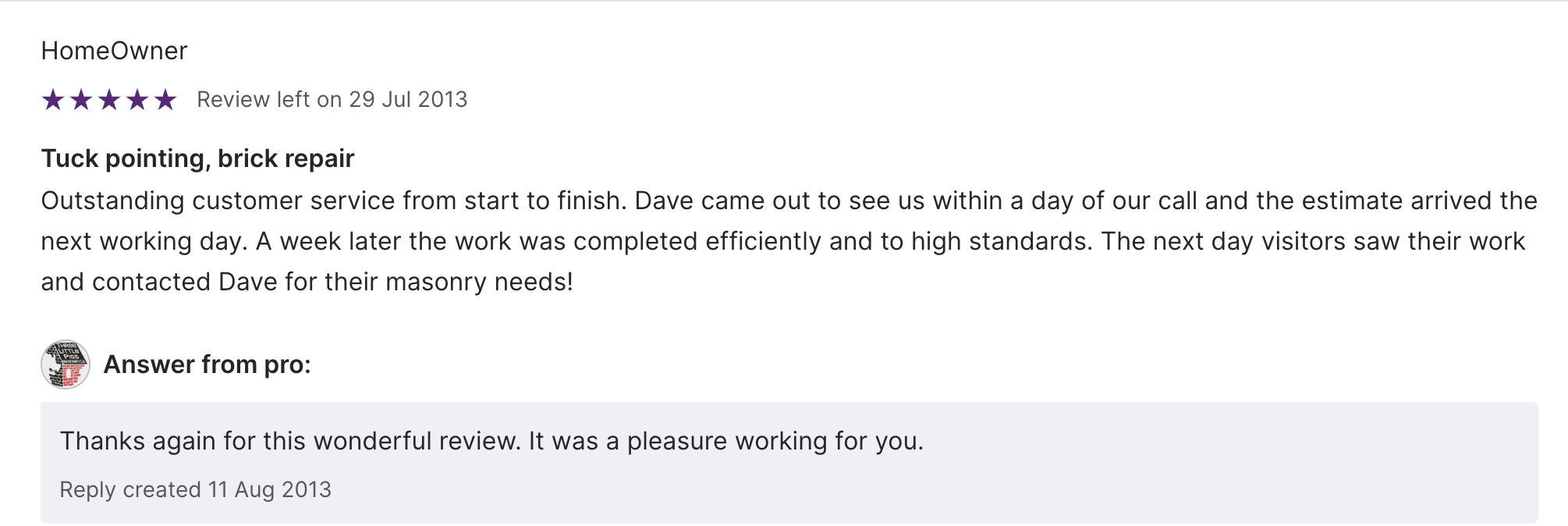Click the fourth purple rating star
The image size is (1568, 526).
click(137, 100)
